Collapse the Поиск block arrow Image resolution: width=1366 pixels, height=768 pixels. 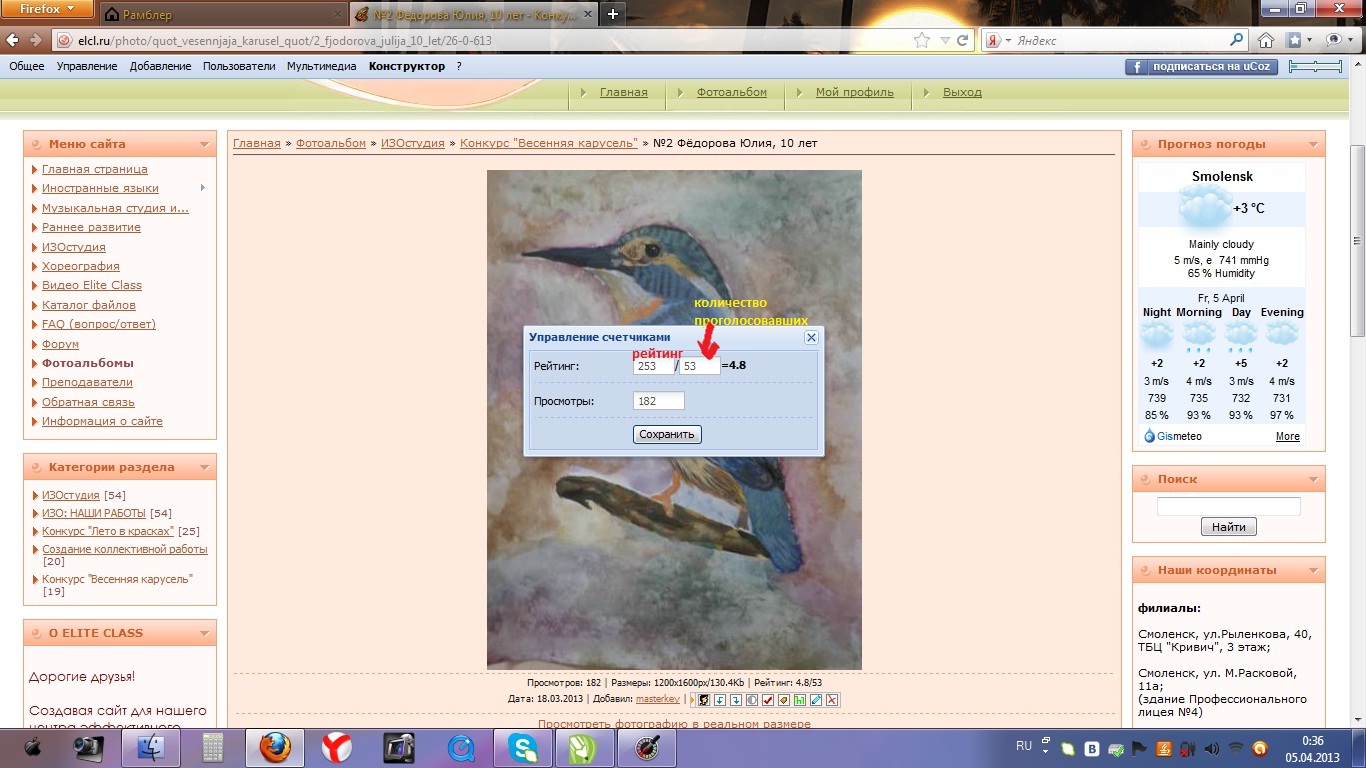1313,479
